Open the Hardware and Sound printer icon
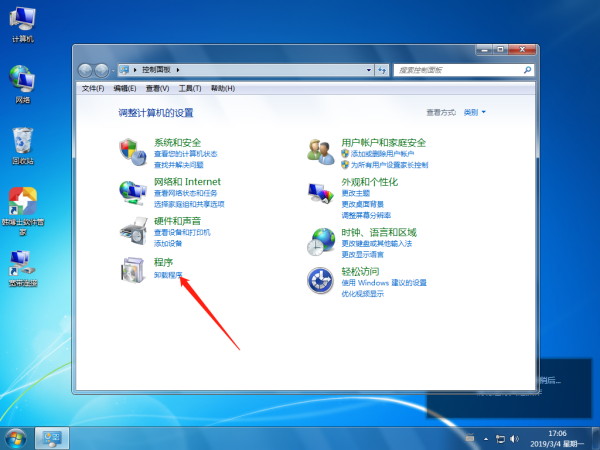 click(x=134, y=231)
